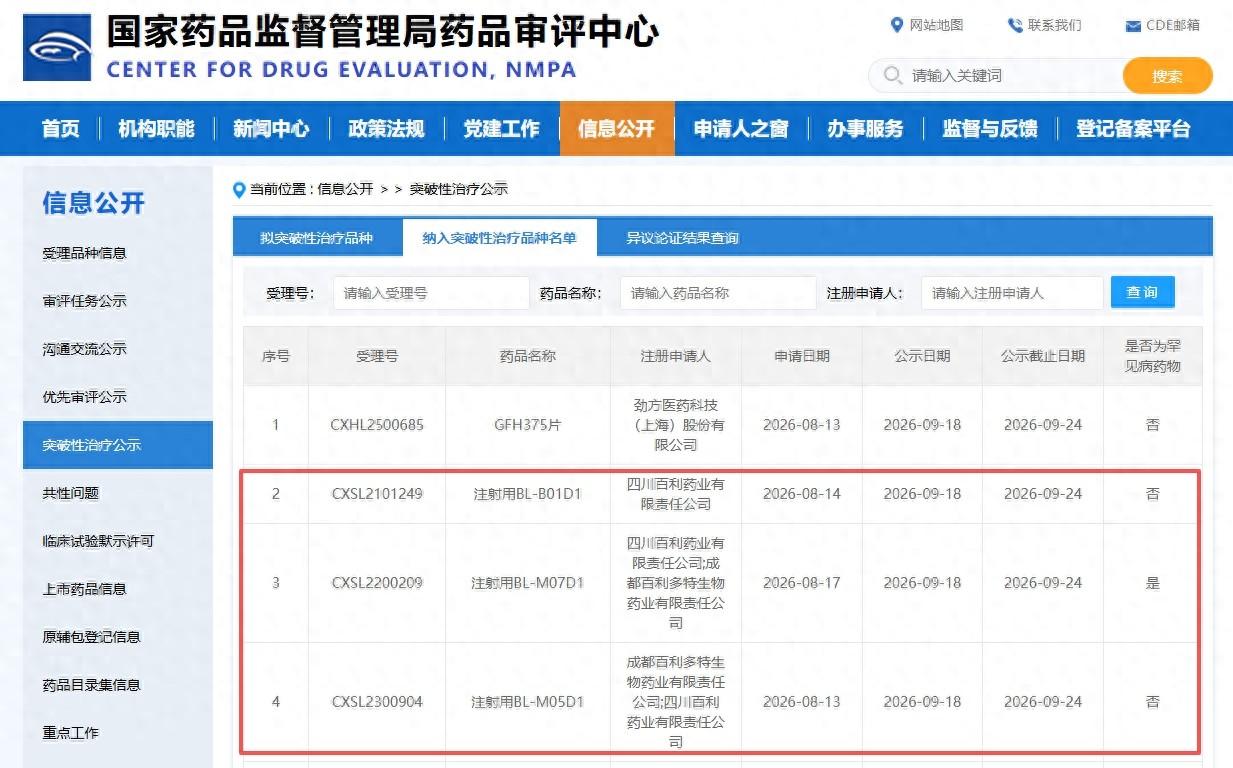Open the 网站地图 location pin icon

(x=897, y=24)
